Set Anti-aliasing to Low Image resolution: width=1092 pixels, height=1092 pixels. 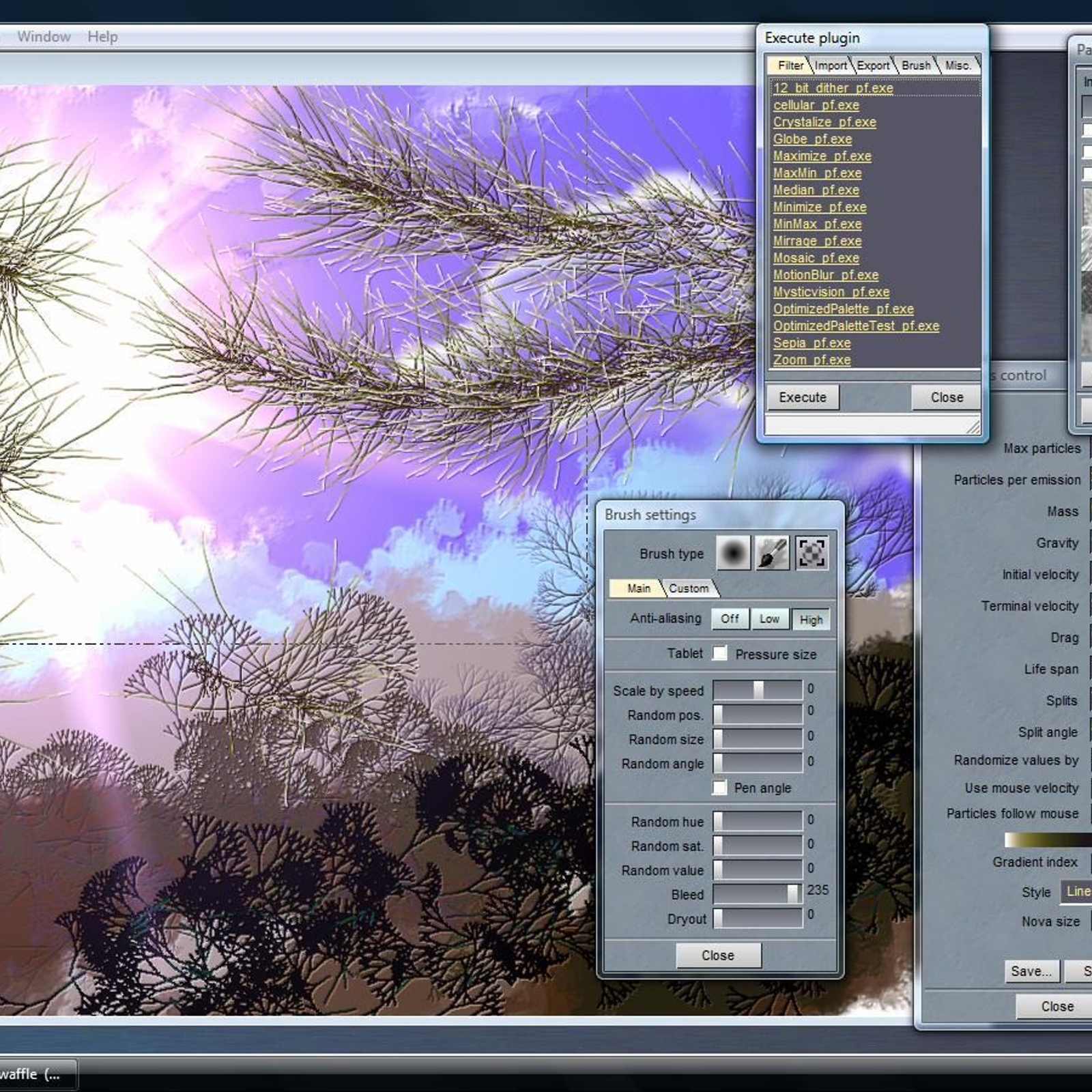(x=770, y=619)
